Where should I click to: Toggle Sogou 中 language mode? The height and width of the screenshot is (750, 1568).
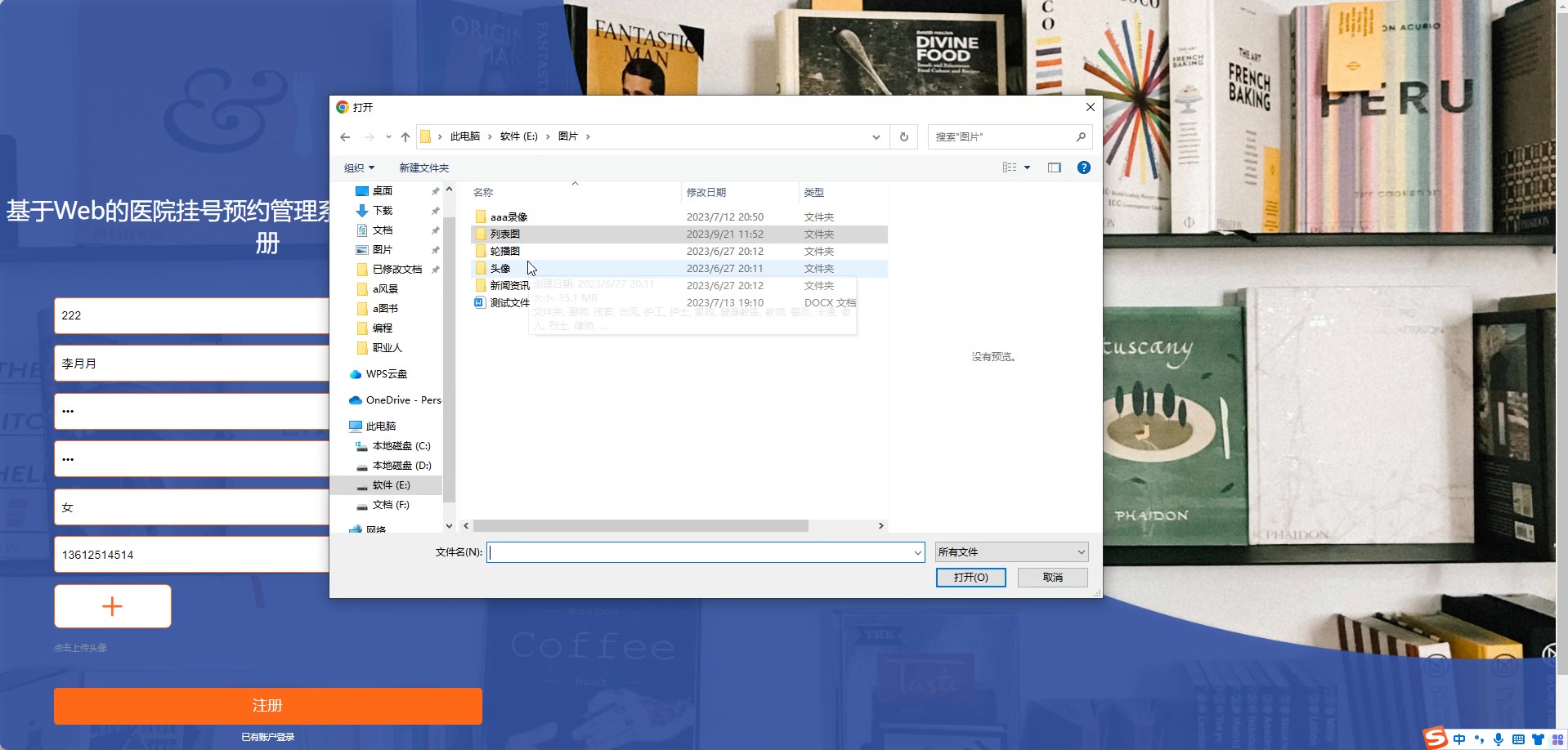tap(1458, 739)
